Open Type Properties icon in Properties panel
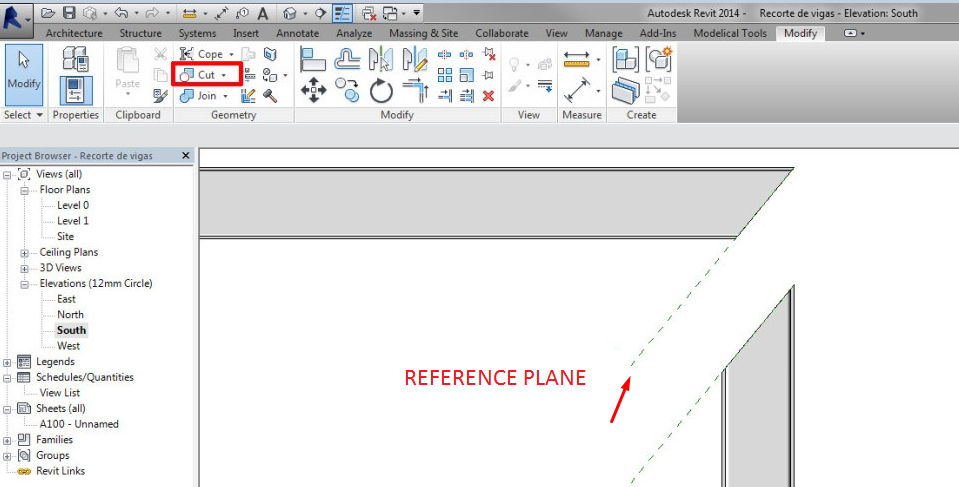This screenshot has width=959, height=487. [76, 59]
